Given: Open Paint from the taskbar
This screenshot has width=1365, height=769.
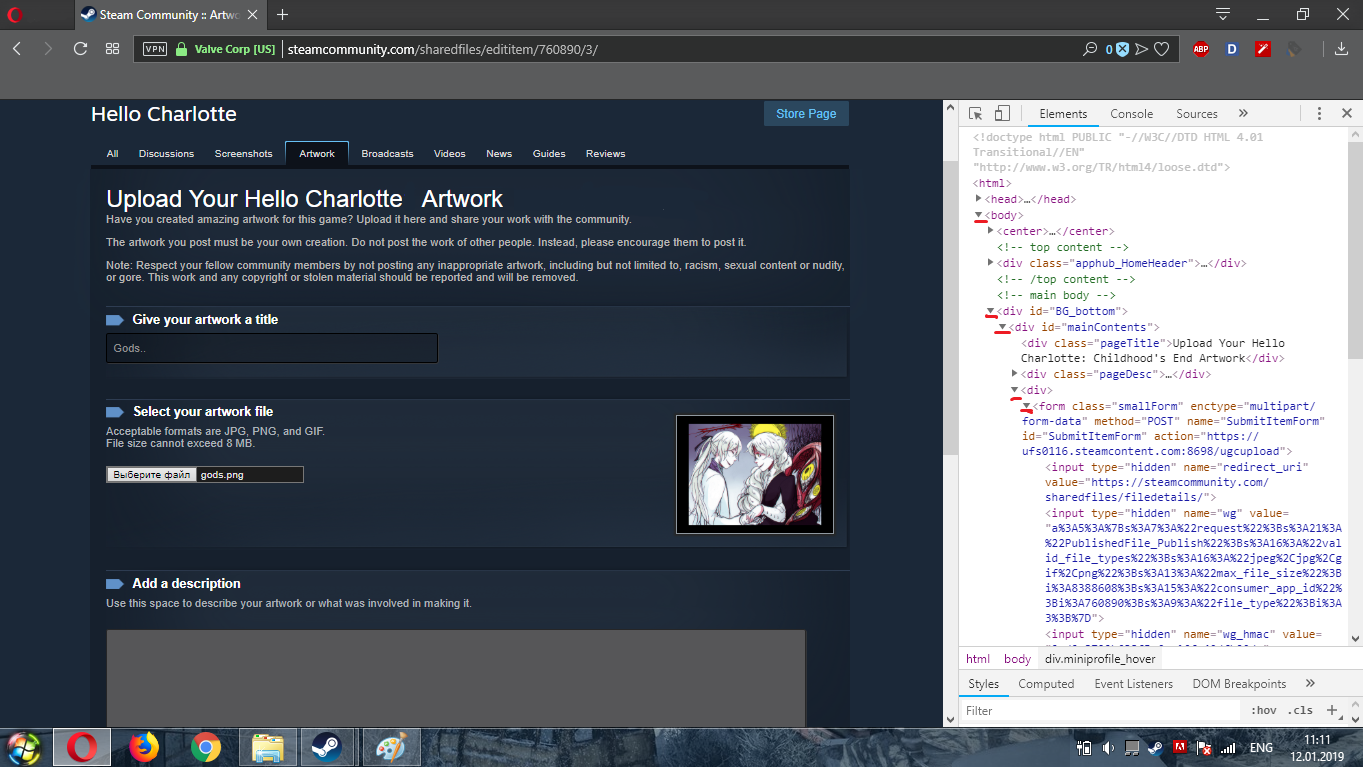Looking at the screenshot, I should pos(391,747).
